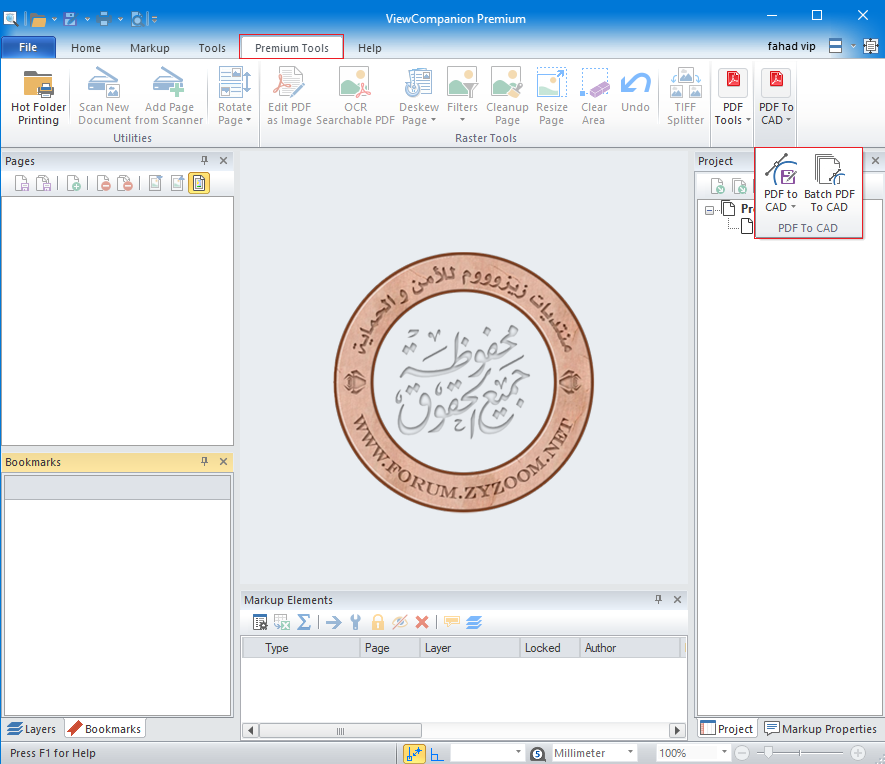Click the quick access Save icon
This screenshot has height=764, width=885.
click(x=70, y=20)
